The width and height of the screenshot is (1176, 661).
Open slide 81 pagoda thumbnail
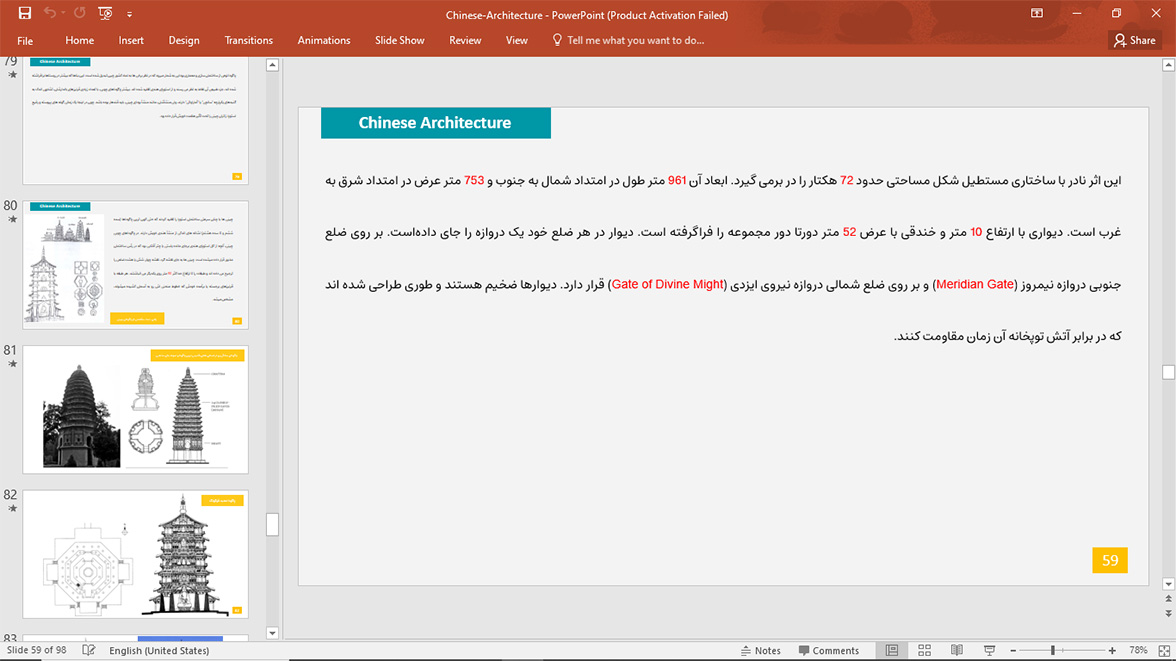pos(135,409)
